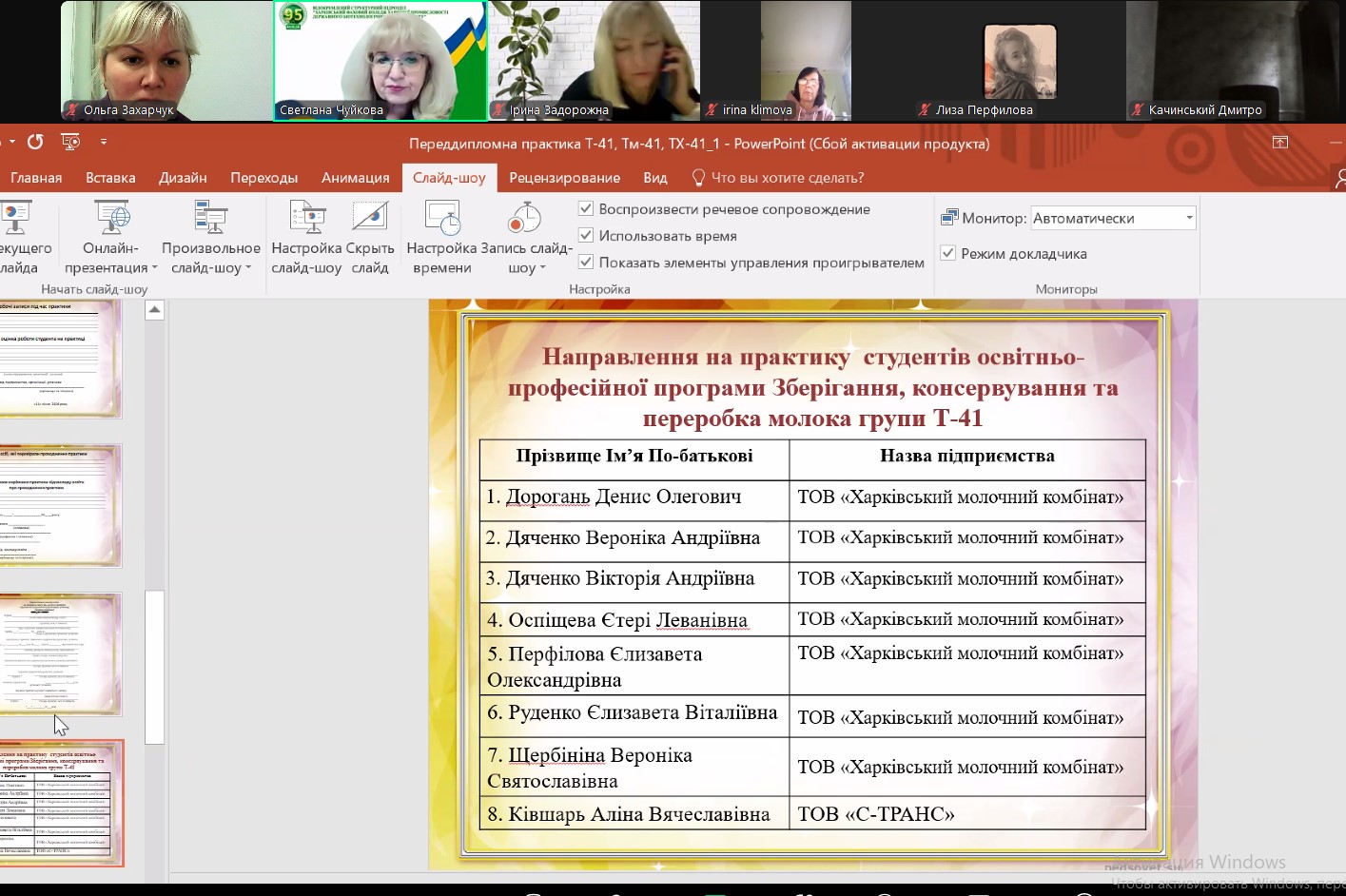Image resolution: width=1346 pixels, height=896 pixels.
Task: Toggle the use timings checkbox
Action: coord(586,235)
